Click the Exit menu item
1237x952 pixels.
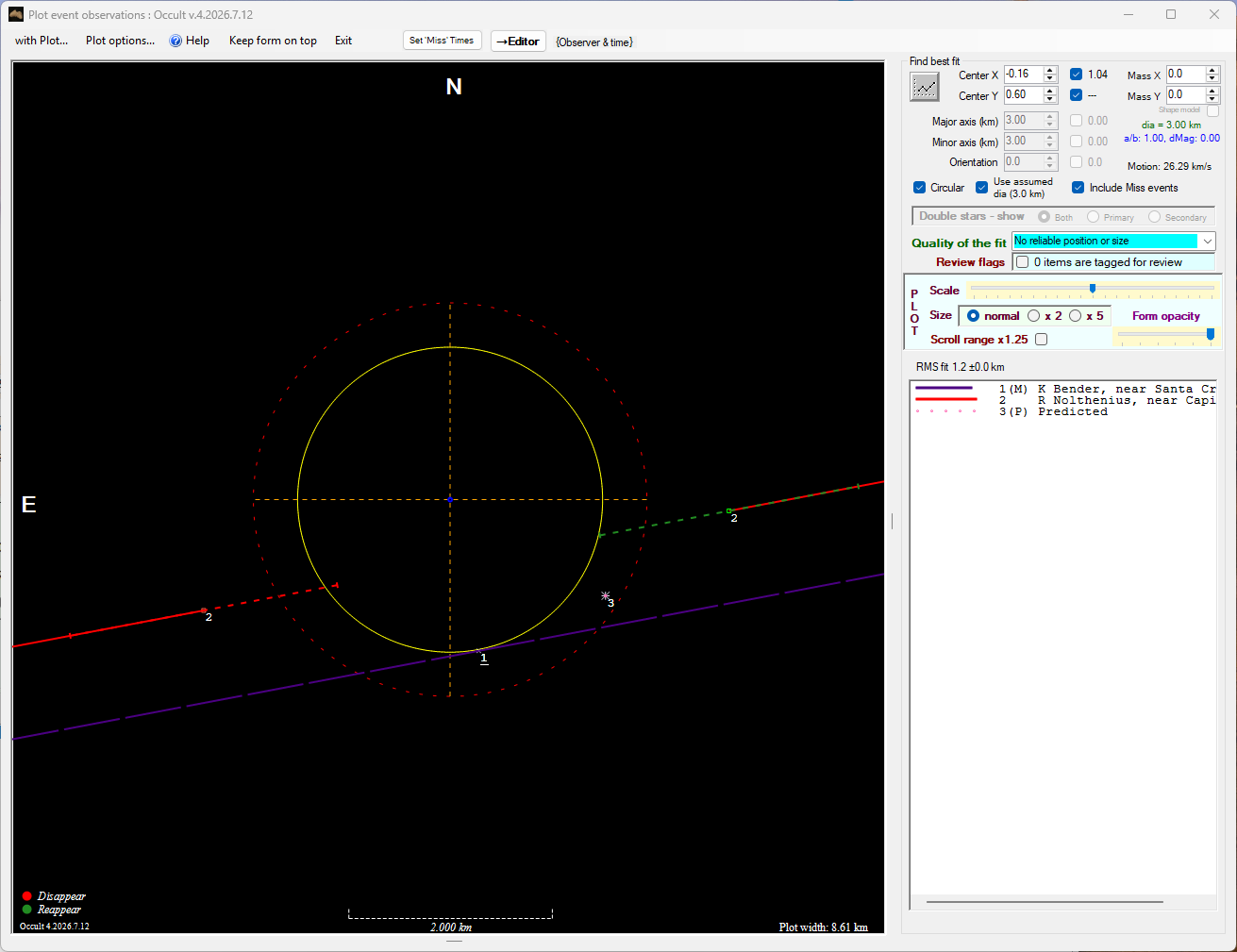click(x=343, y=41)
